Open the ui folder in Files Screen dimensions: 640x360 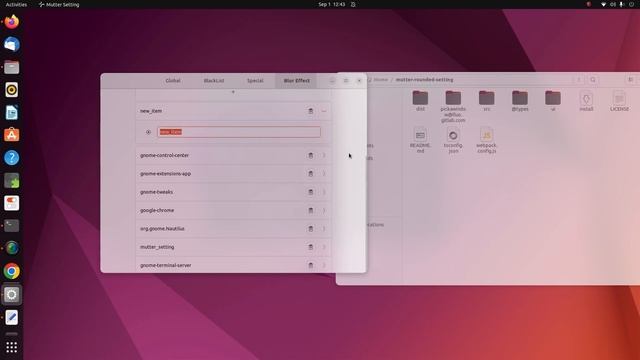point(553,101)
